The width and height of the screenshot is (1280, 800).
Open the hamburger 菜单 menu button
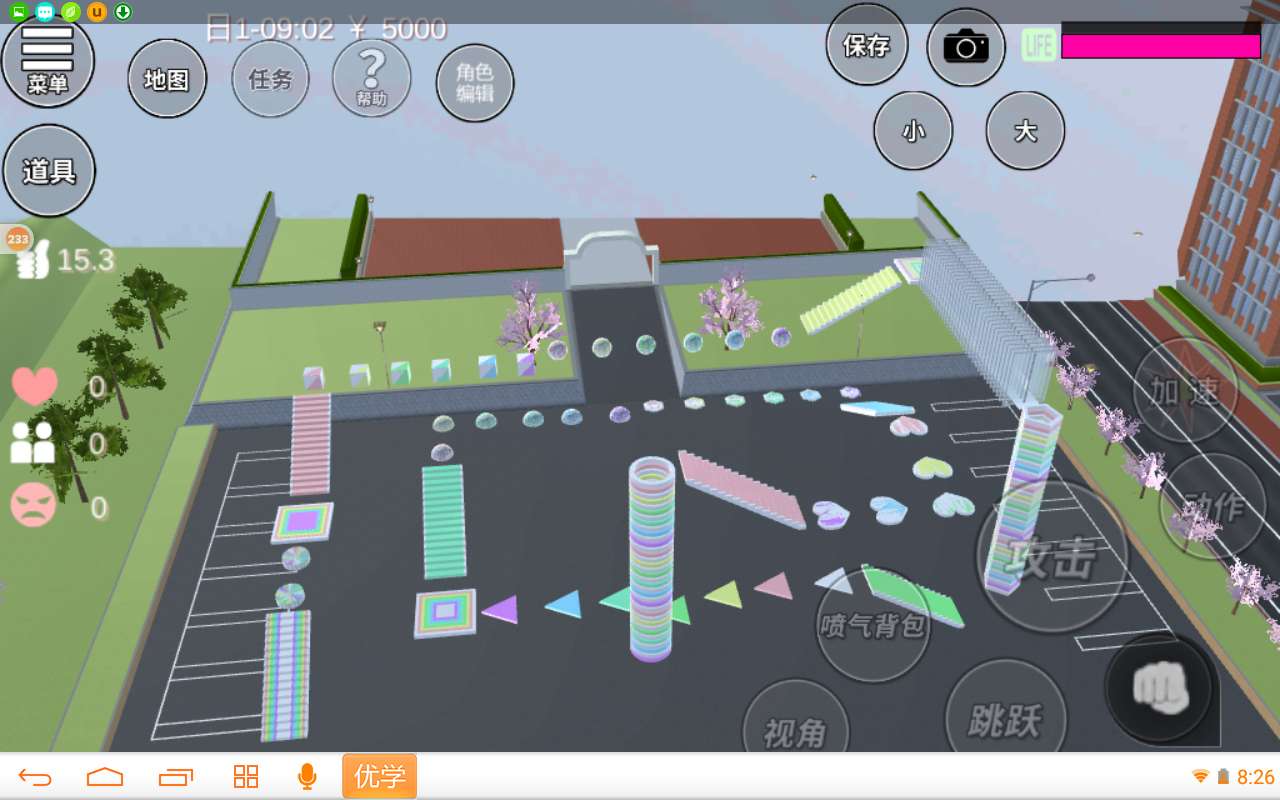tap(48, 60)
